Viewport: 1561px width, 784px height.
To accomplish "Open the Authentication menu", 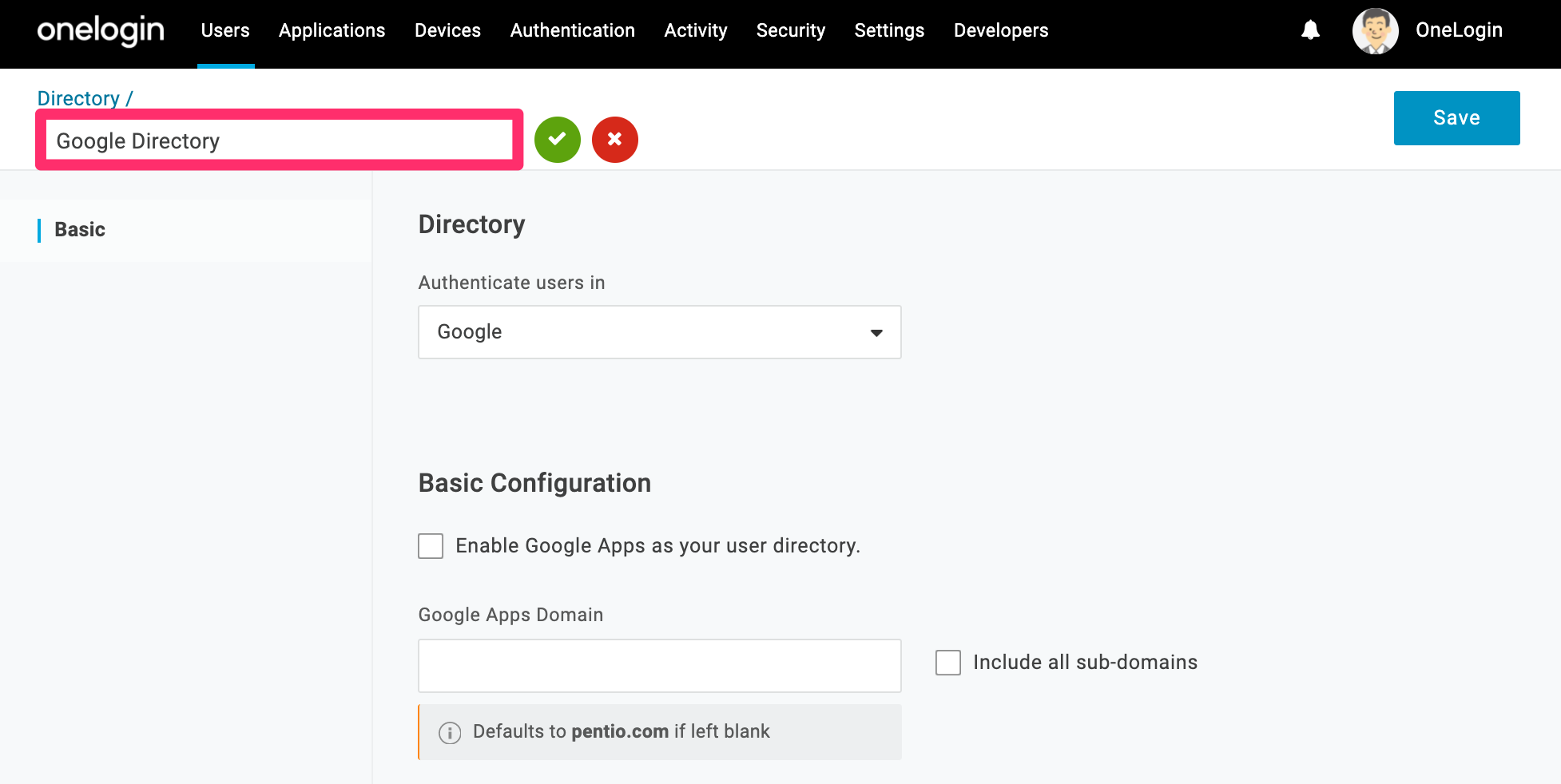I will coord(573,30).
